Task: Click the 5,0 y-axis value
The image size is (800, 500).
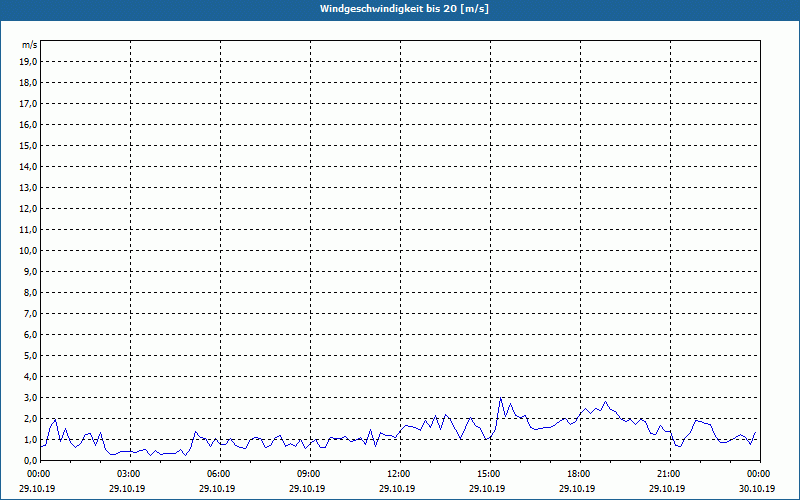Action: pyautogui.click(x=30, y=356)
